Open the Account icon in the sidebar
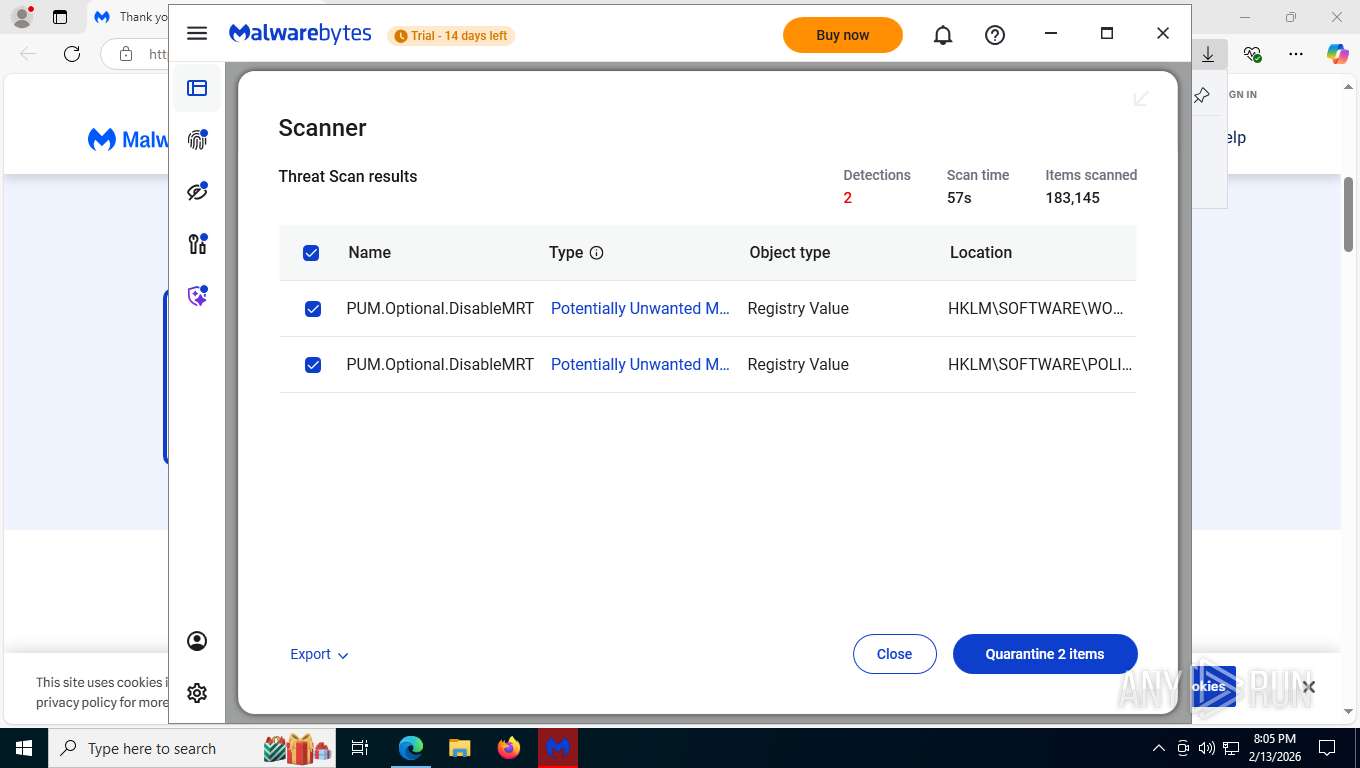This screenshot has height=768, width=1360. click(x=197, y=641)
